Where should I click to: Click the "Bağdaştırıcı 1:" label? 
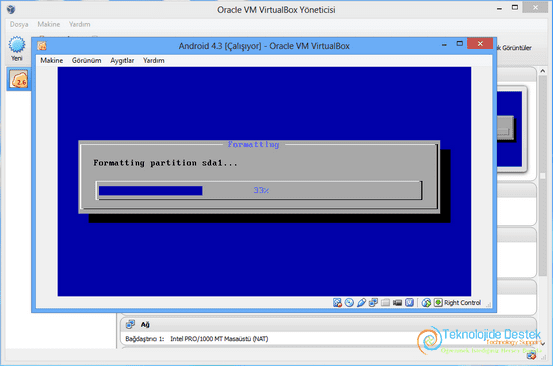pyautogui.click(x=145, y=339)
